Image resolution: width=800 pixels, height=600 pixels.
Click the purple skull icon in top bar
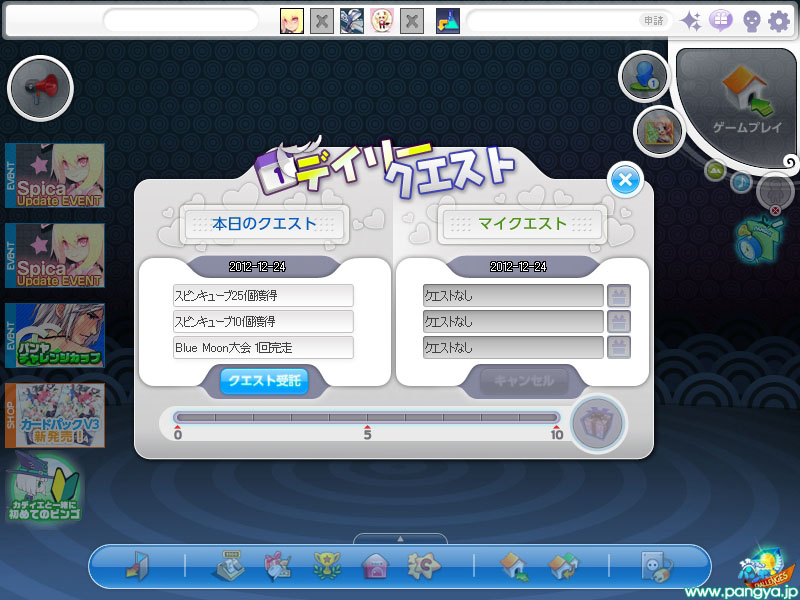(752, 21)
